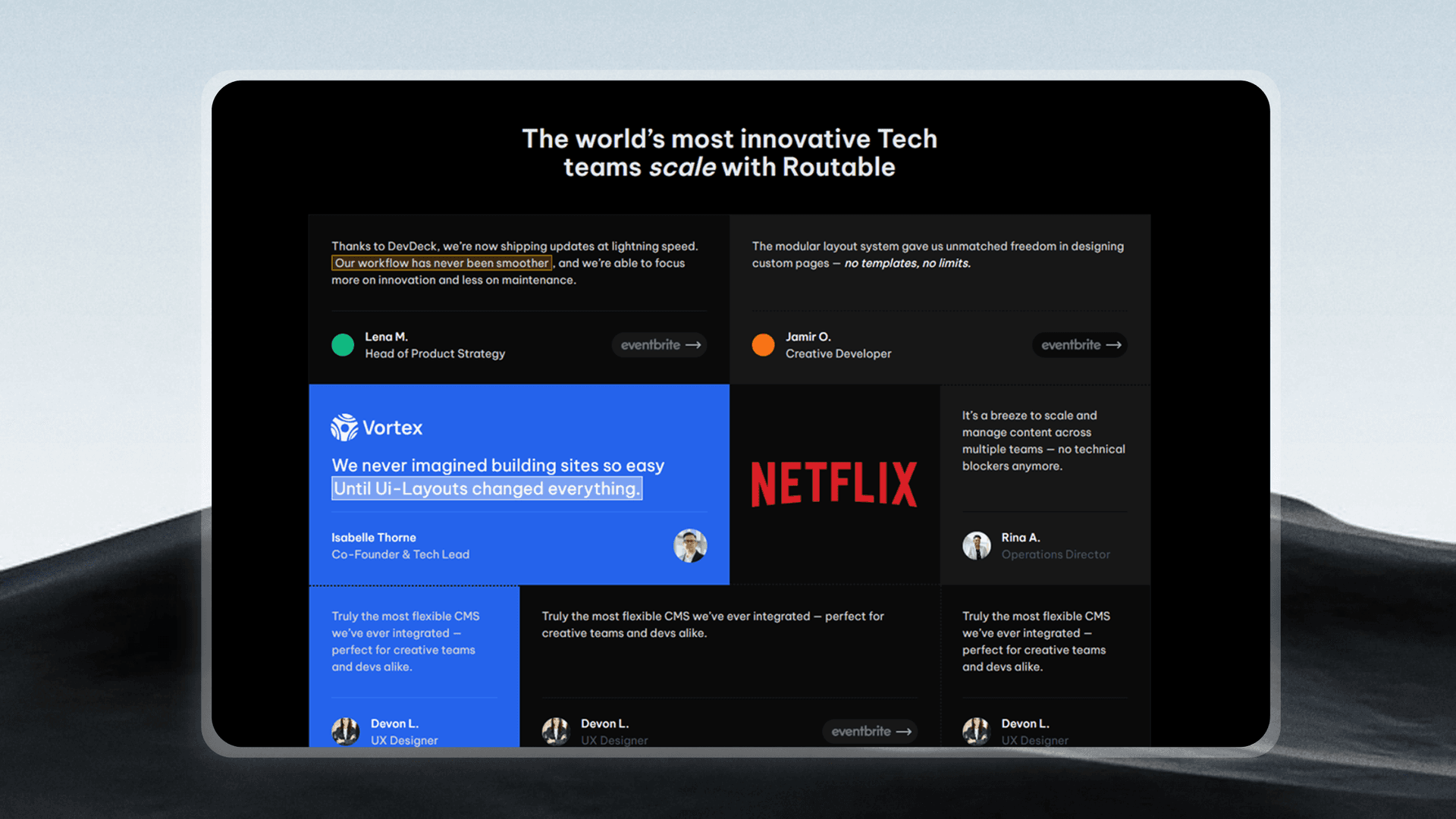
Task: Click Devon L.'s avatar in right card
Action: coord(977,731)
